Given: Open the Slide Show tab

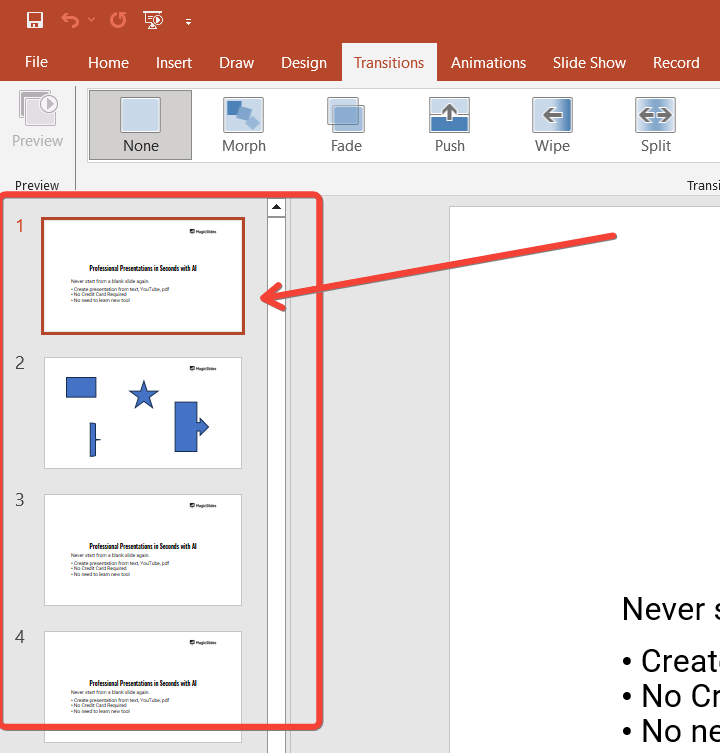Looking at the screenshot, I should pyautogui.click(x=589, y=62).
